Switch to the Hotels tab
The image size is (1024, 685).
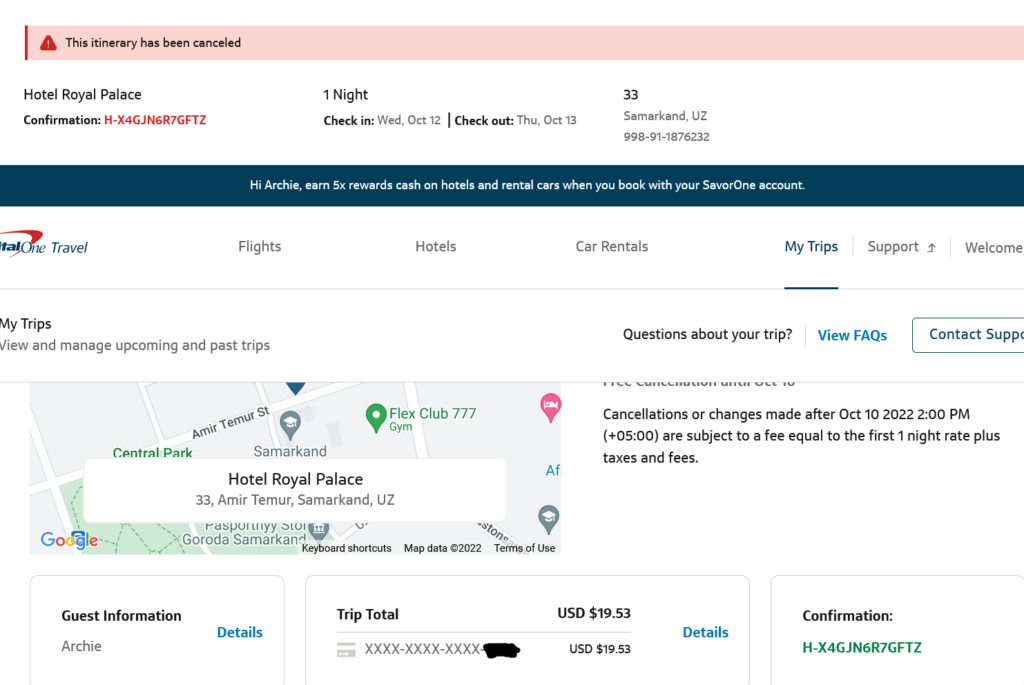coord(436,247)
